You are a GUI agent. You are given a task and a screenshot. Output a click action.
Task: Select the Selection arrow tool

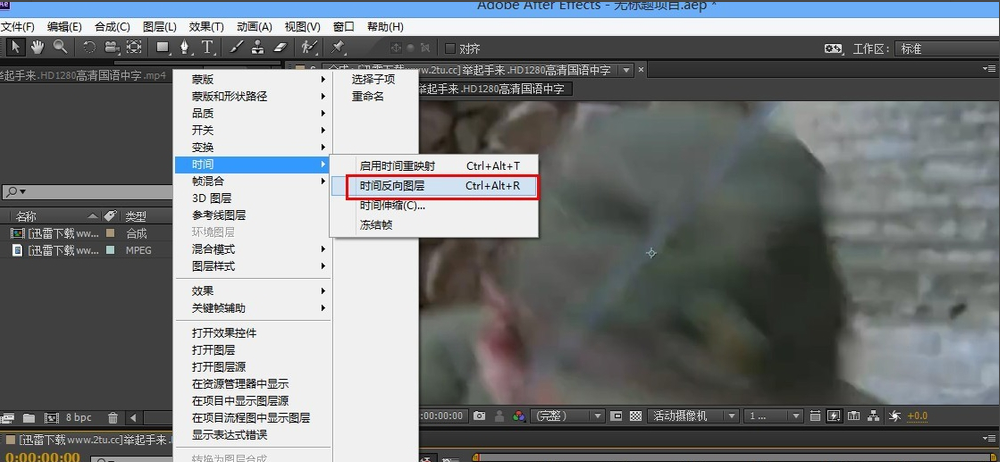(15, 47)
